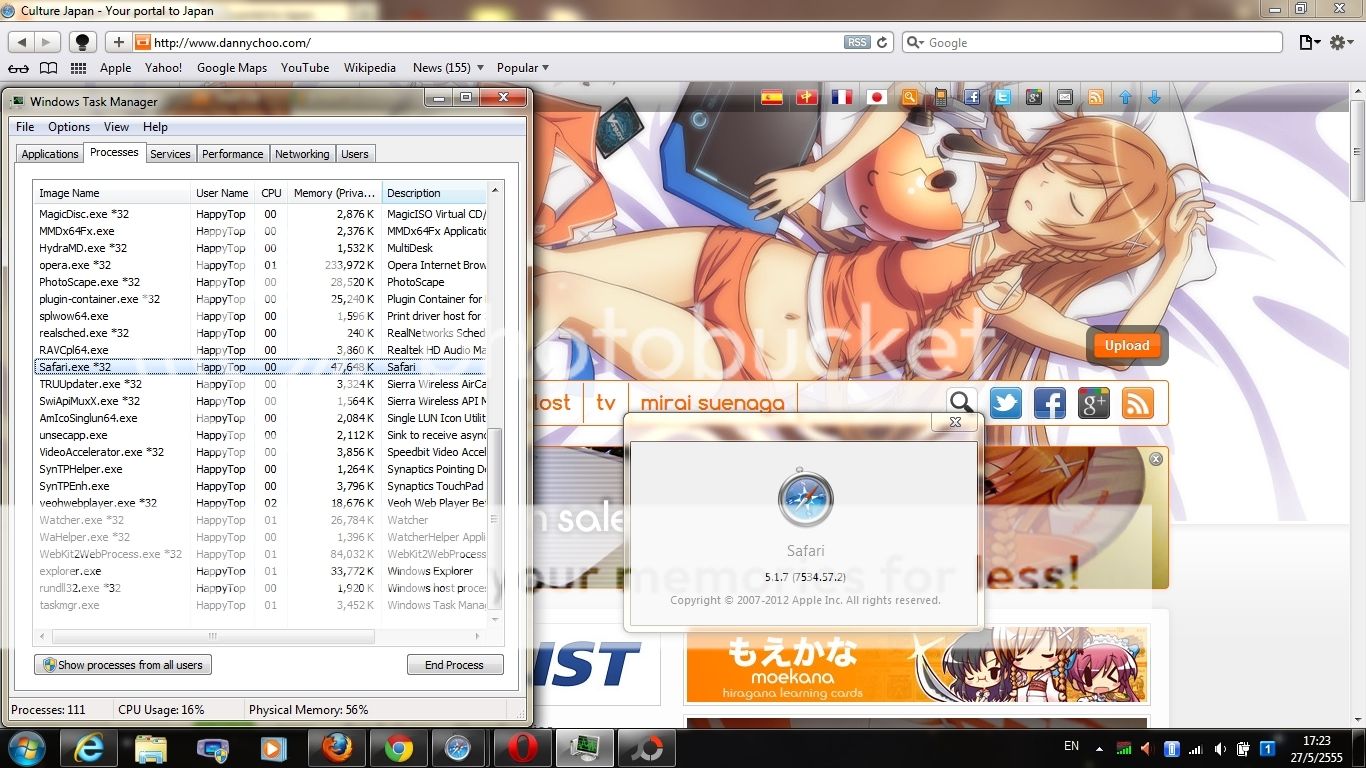Image resolution: width=1366 pixels, height=768 pixels.
Task: Click the bookmarks book icon
Action: coord(48,68)
